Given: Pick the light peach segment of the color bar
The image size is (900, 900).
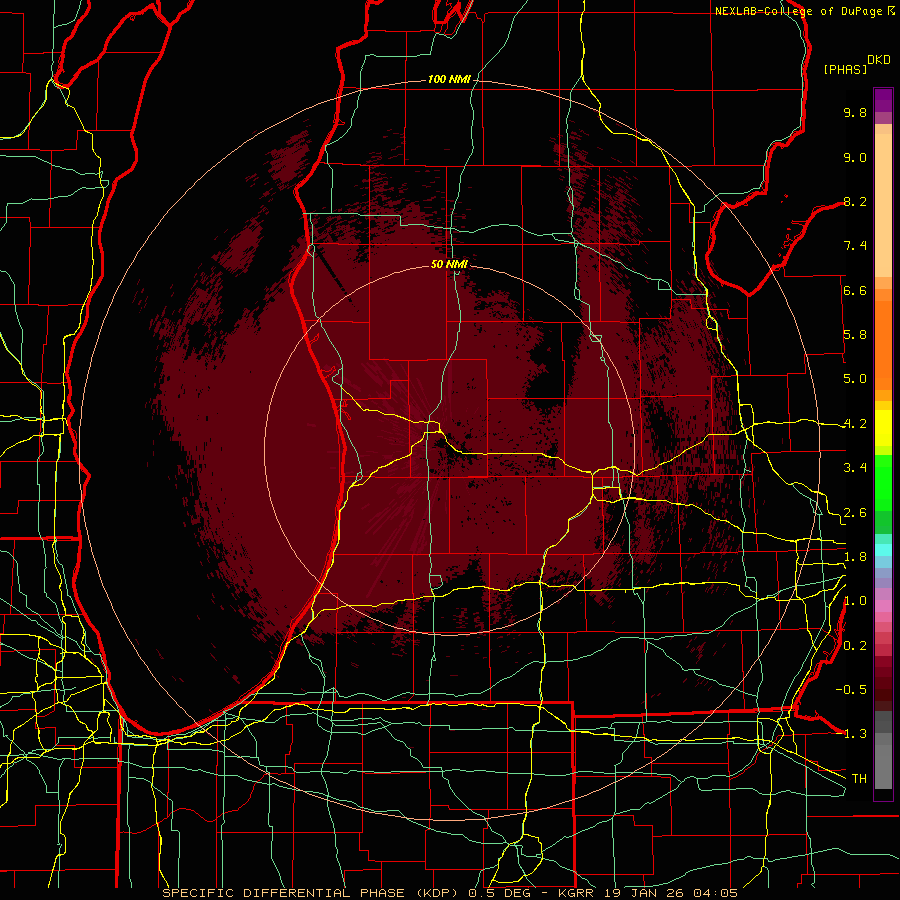Looking at the screenshot, I should pyautogui.click(x=883, y=205).
